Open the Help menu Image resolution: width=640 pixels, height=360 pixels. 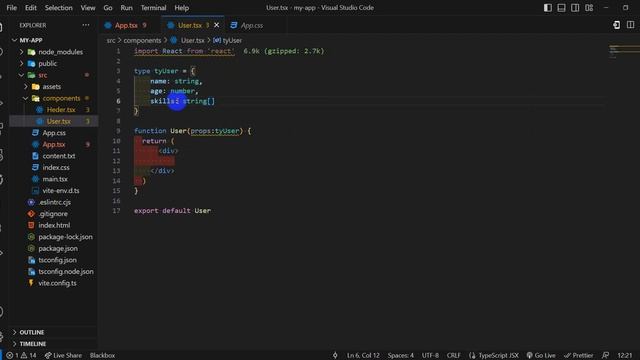click(182, 8)
